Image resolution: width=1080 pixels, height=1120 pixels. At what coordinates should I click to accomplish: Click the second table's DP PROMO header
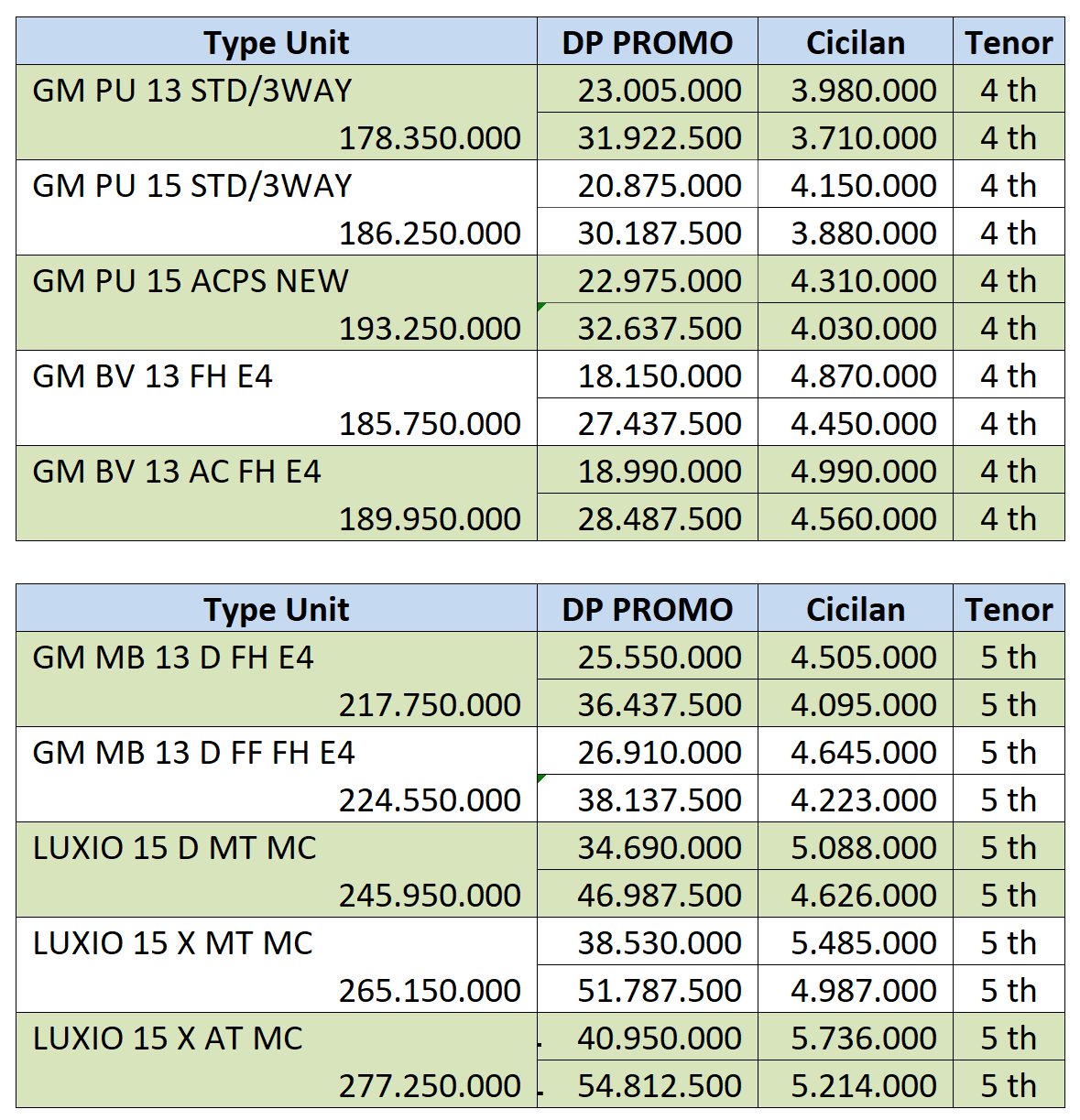click(648, 609)
